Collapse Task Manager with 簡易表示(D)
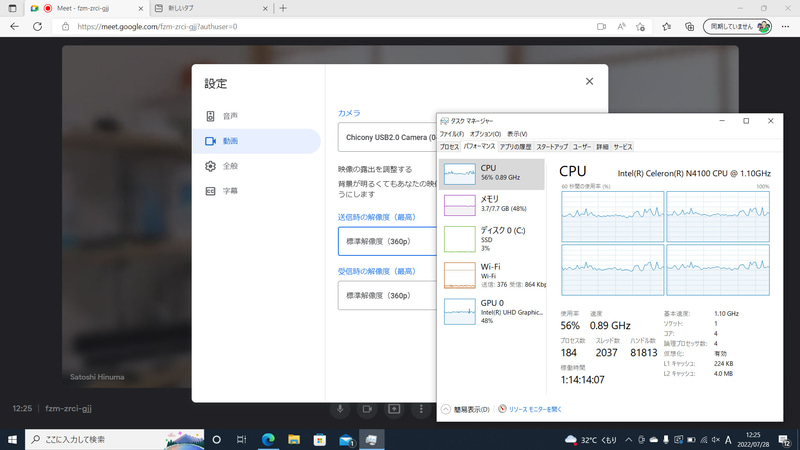The width and height of the screenshot is (800, 450). (465, 409)
